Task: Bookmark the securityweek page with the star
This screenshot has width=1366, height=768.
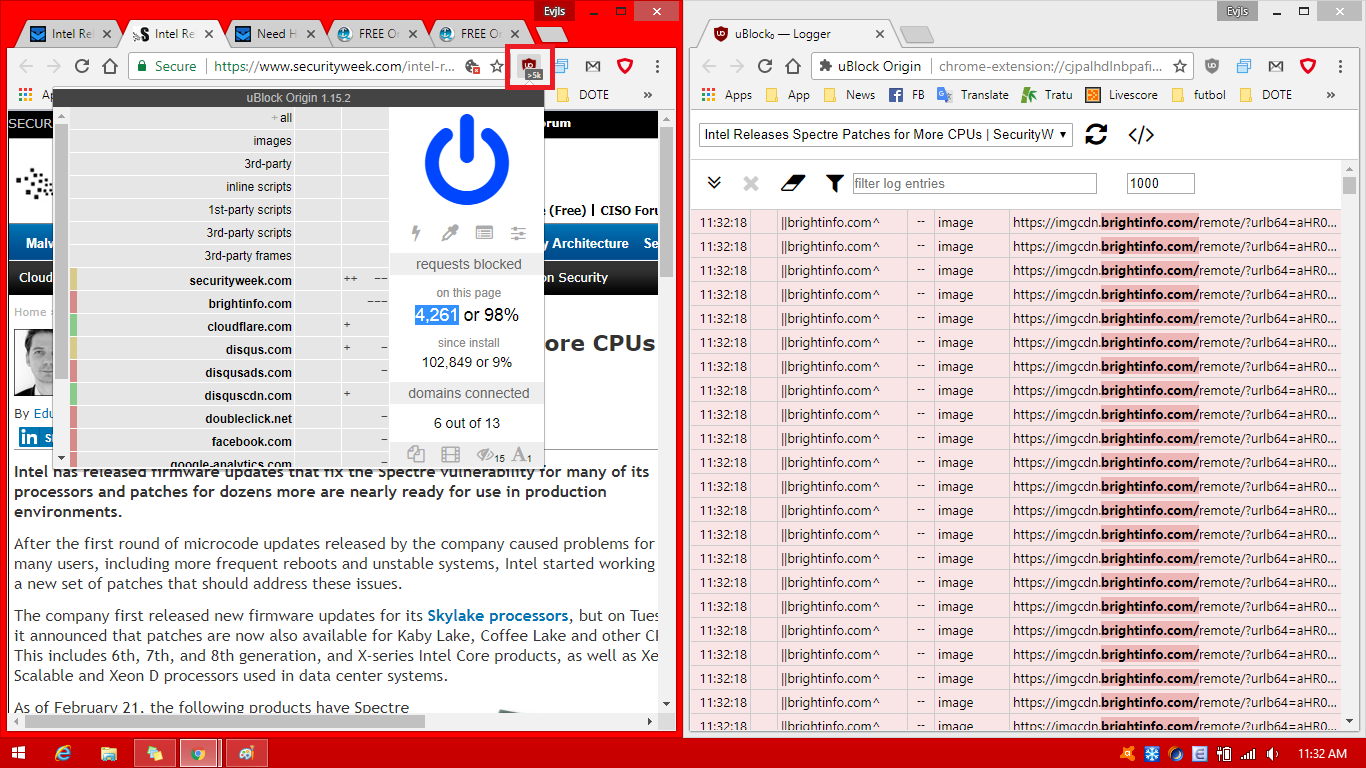Action: pyautogui.click(x=497, y=66)
